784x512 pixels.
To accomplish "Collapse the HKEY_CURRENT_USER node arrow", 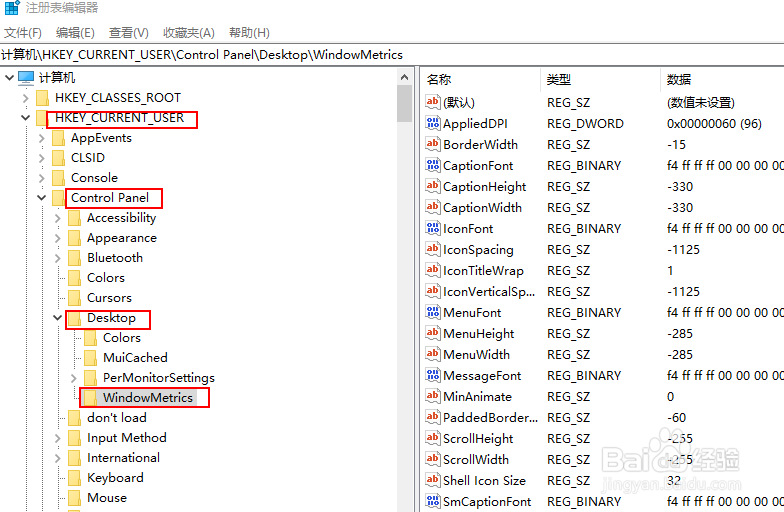I will coord(26,118).
